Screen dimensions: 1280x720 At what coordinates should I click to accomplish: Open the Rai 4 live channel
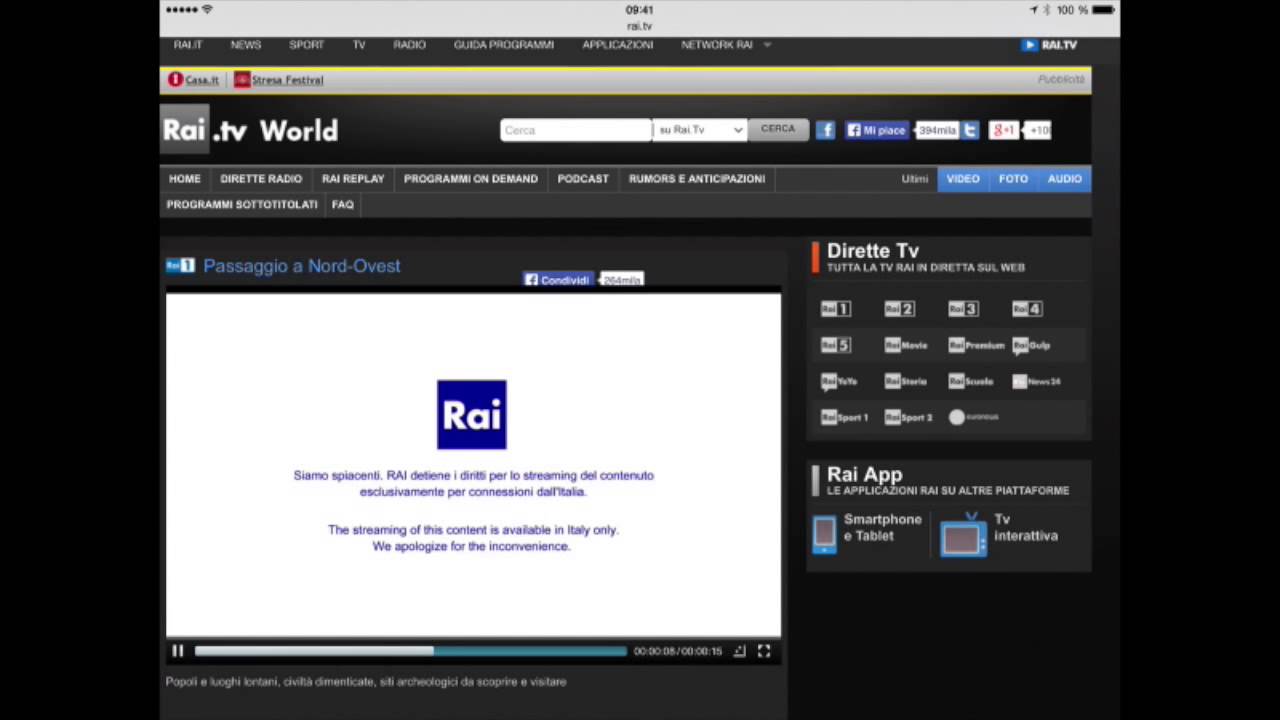1027,309
